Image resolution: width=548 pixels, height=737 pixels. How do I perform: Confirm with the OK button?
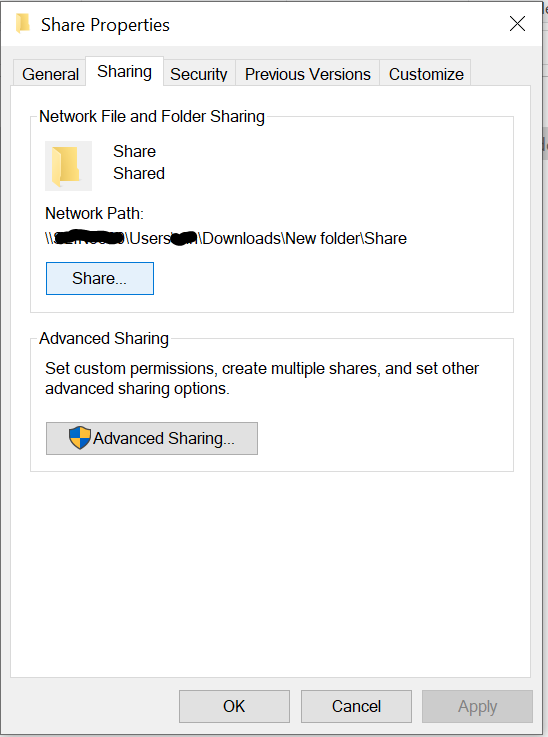(234, 706)
